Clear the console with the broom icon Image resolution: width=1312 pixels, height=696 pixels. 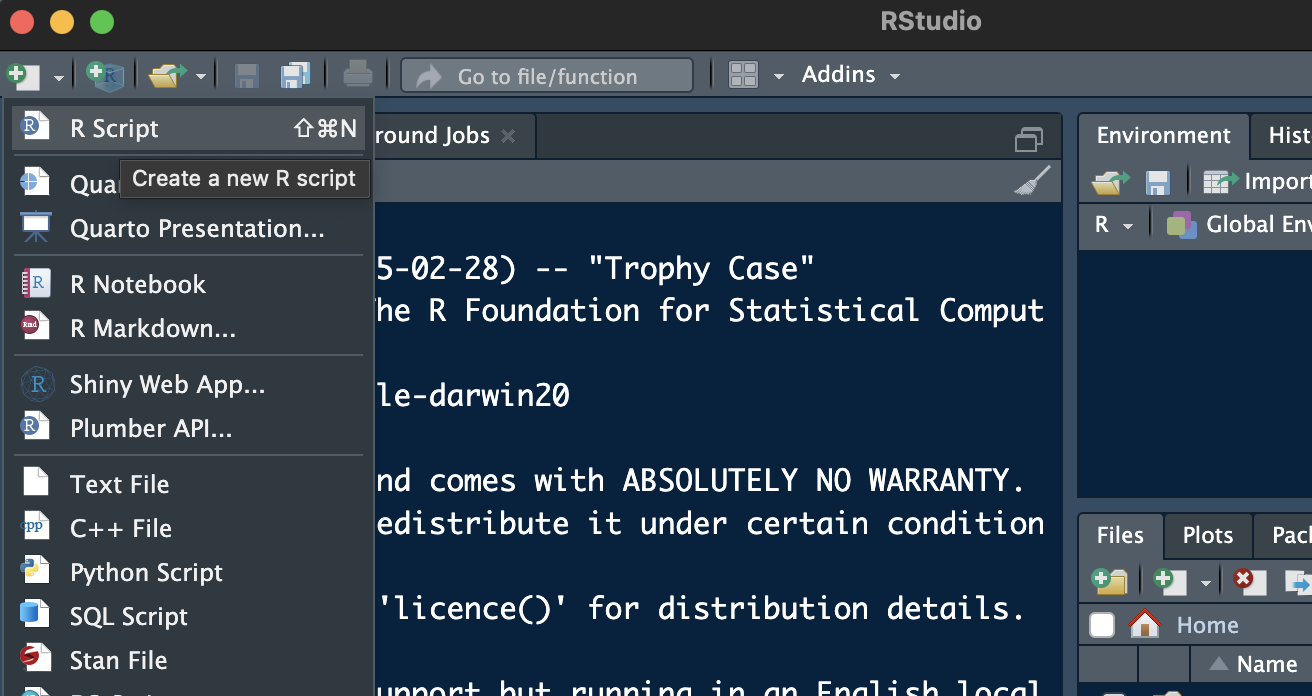(x=1032, y=181)
